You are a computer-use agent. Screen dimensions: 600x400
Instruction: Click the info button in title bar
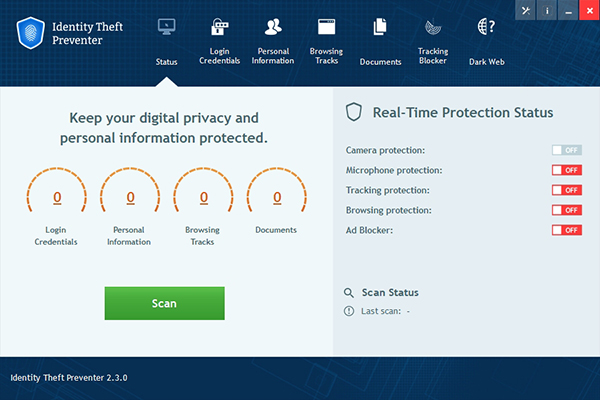tap(546, 10)
